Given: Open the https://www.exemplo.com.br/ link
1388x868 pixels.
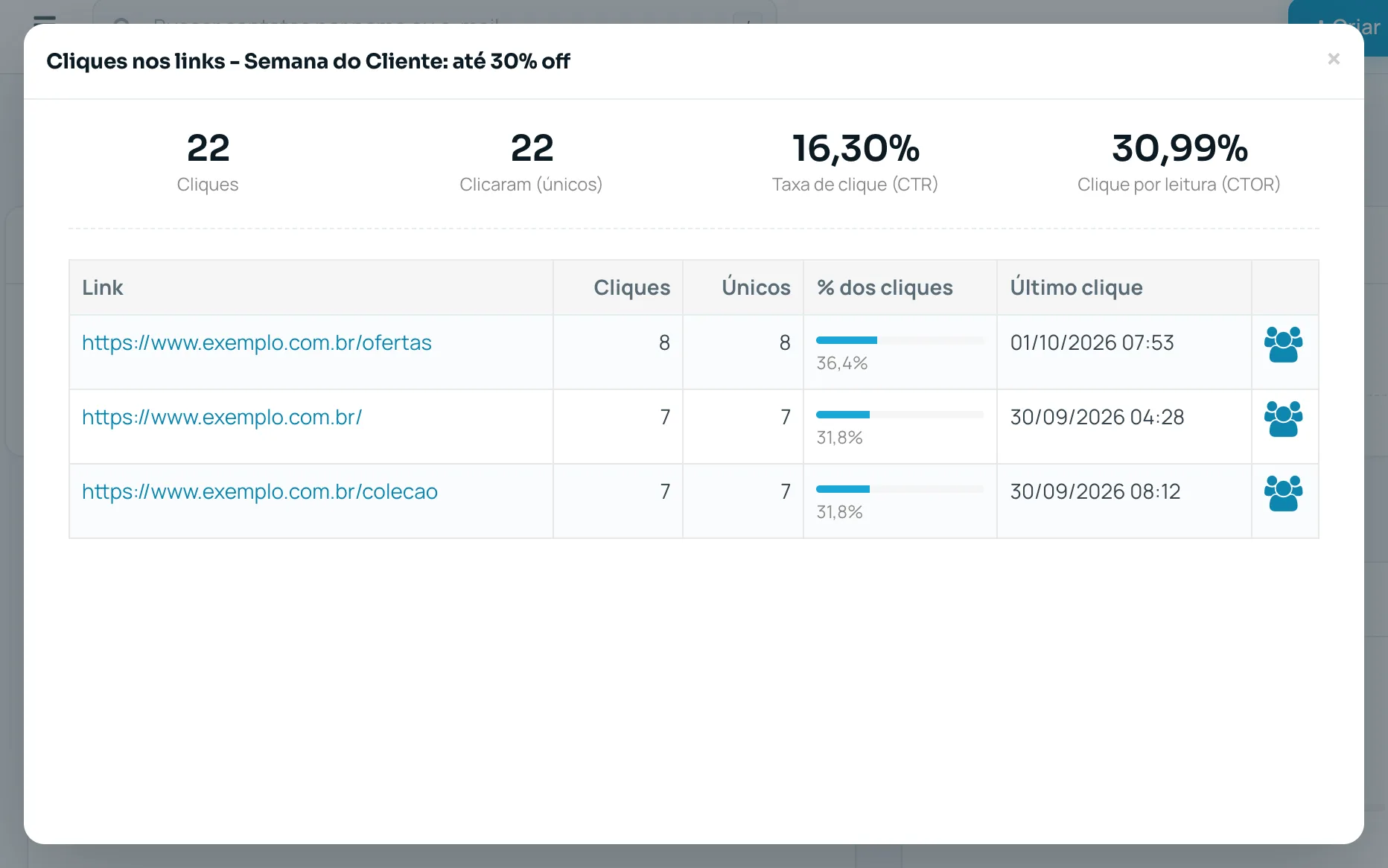Looking at the screenshot, I should 222,417.
